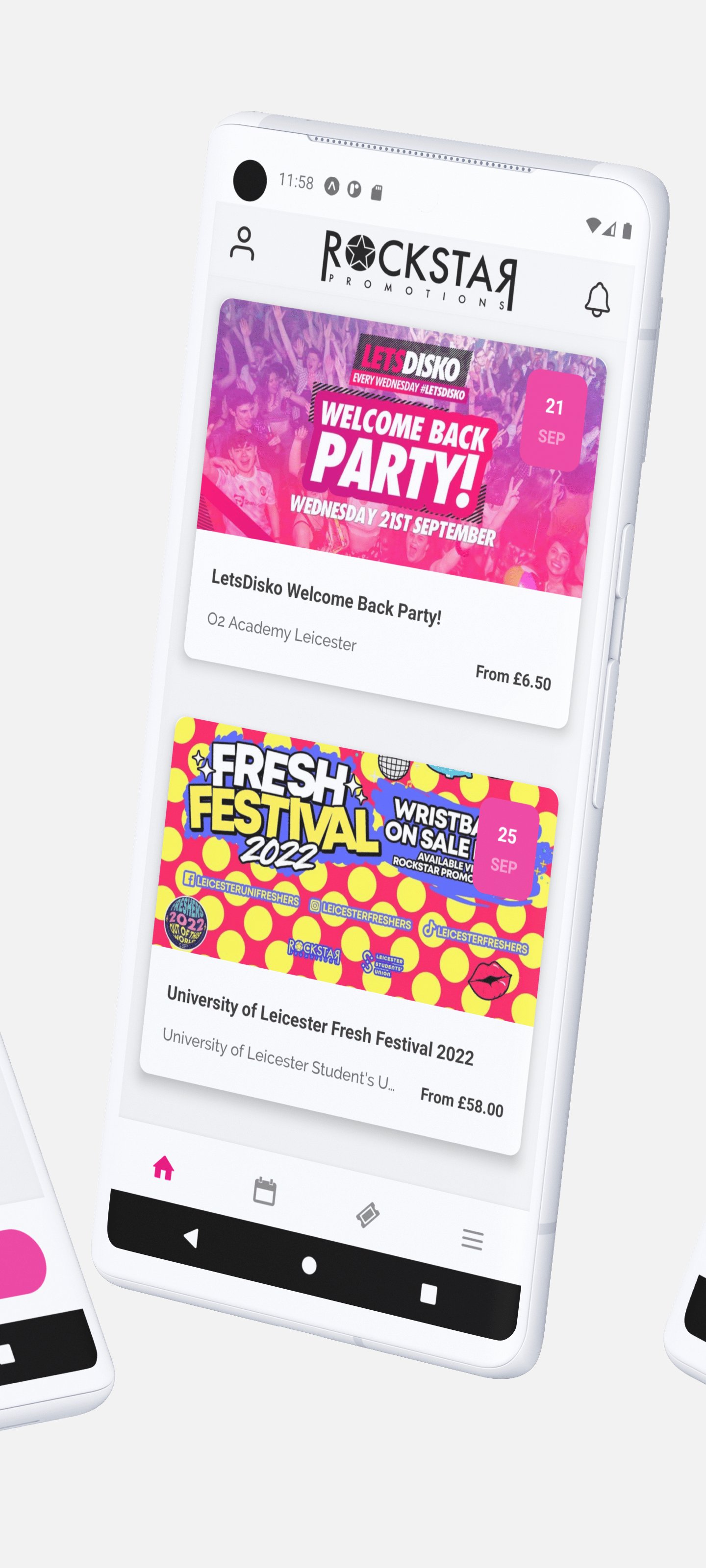Click the O2 Academy Leicester venue text
Image resolution: width=706 pixels, height=1568 pixels.
(281, 632)
